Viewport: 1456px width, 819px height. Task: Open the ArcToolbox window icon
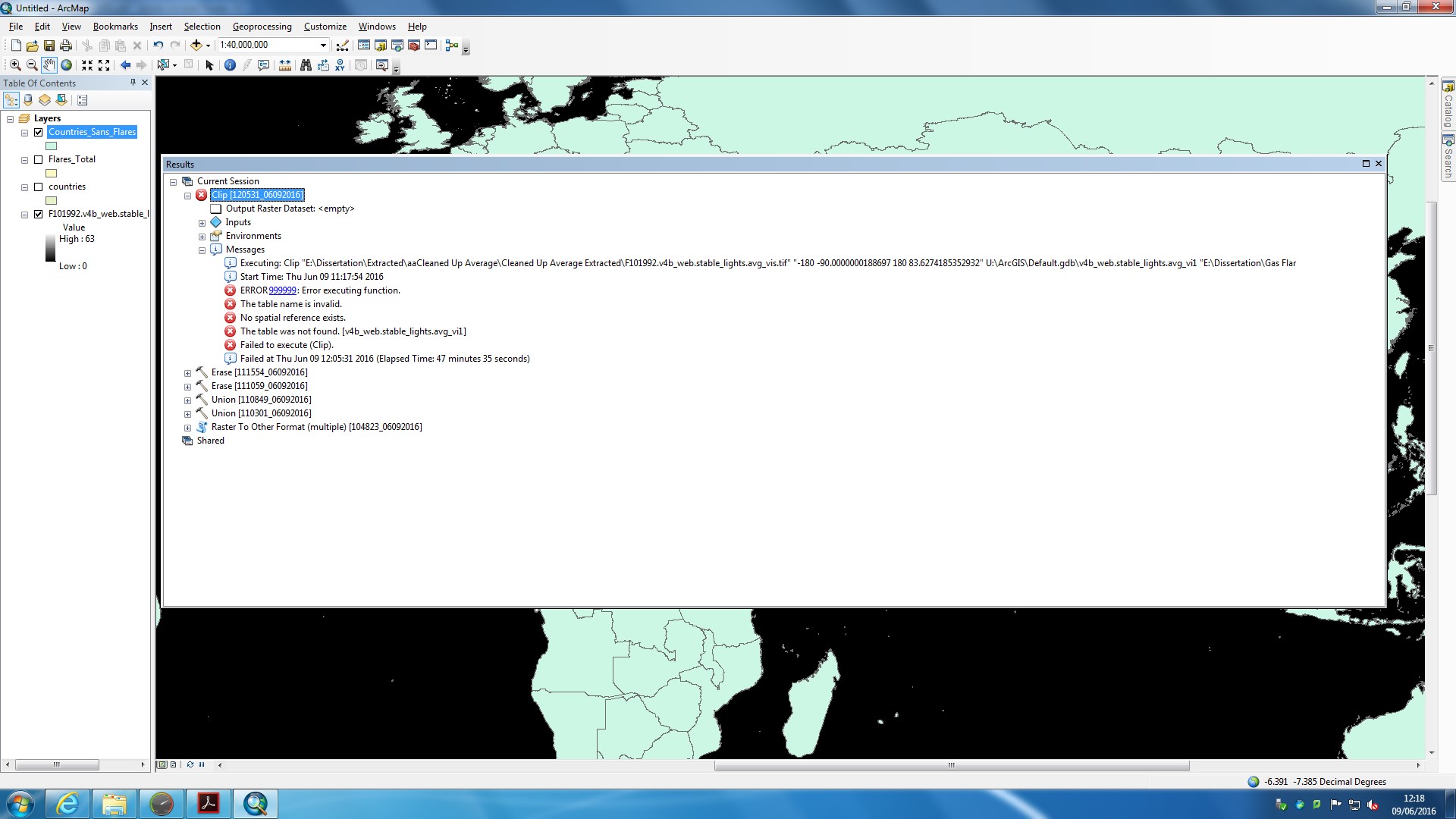click(x=414, y=45)
